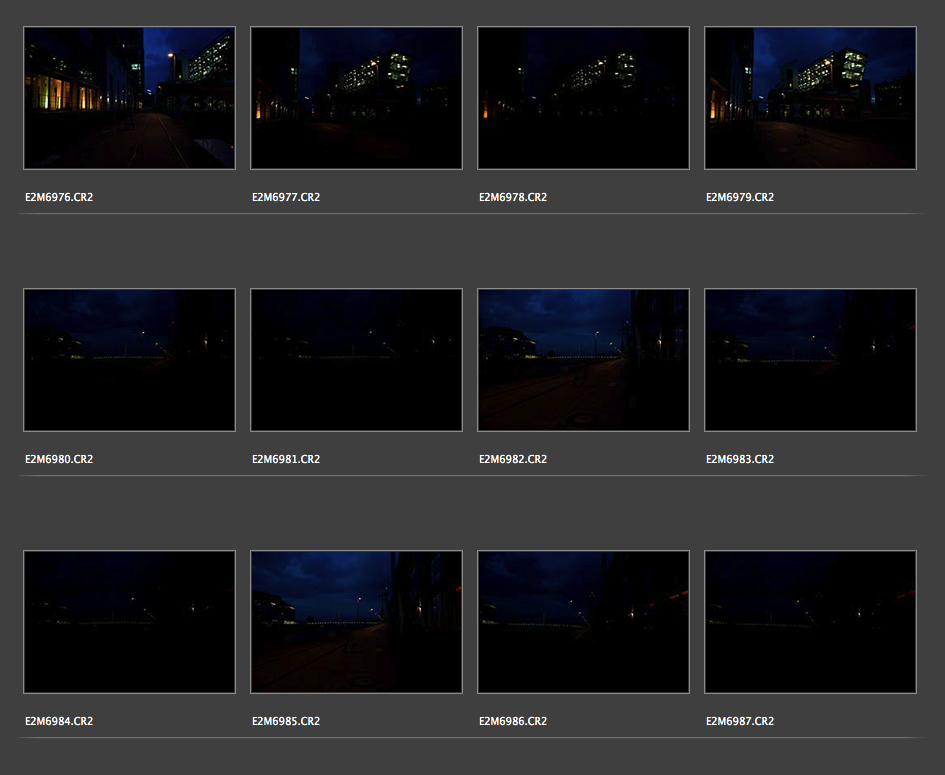The image size is (945, 775).
Task: Select the E2M6985.CR2 filename caption
Action: (286, 722)
